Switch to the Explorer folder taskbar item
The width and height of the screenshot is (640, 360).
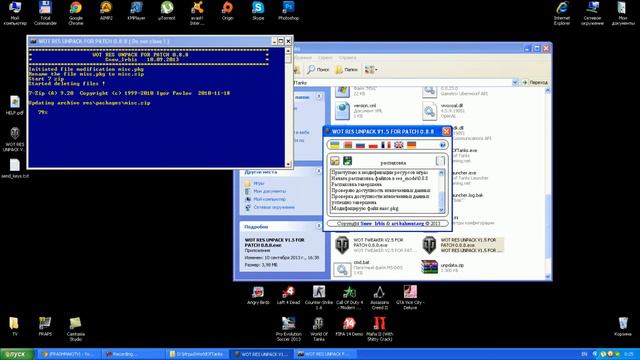click(x=197, y=354)
